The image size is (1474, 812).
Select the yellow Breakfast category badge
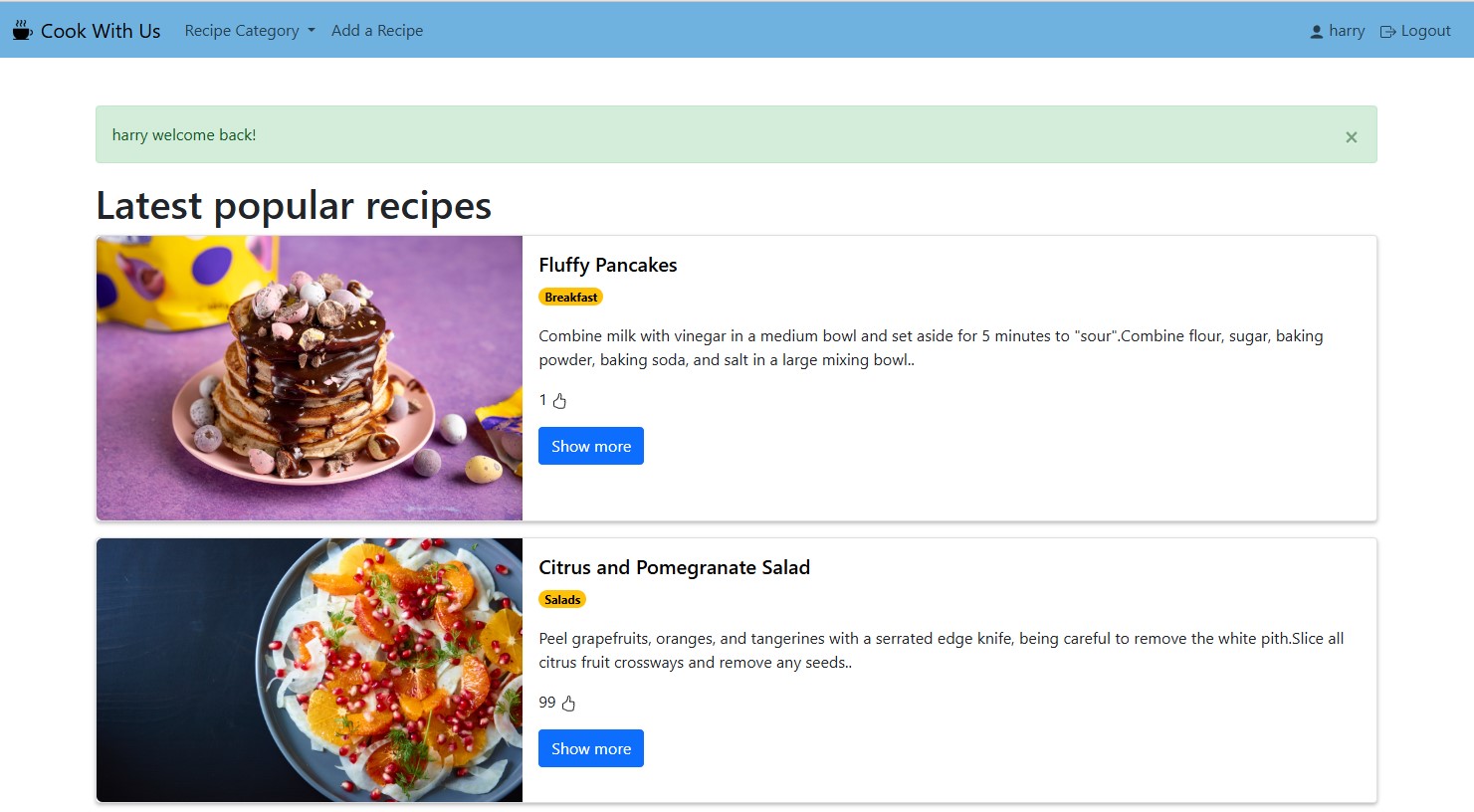(571, 297)
